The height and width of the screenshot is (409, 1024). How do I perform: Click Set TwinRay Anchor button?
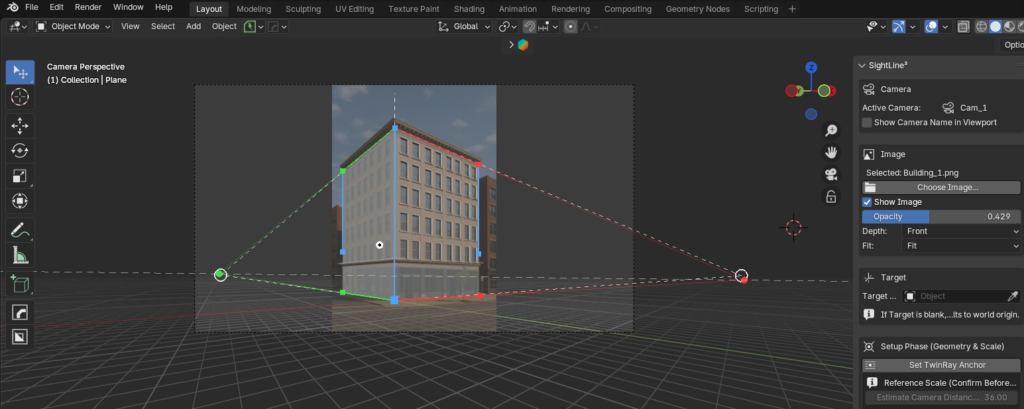[x=941, y=365]
